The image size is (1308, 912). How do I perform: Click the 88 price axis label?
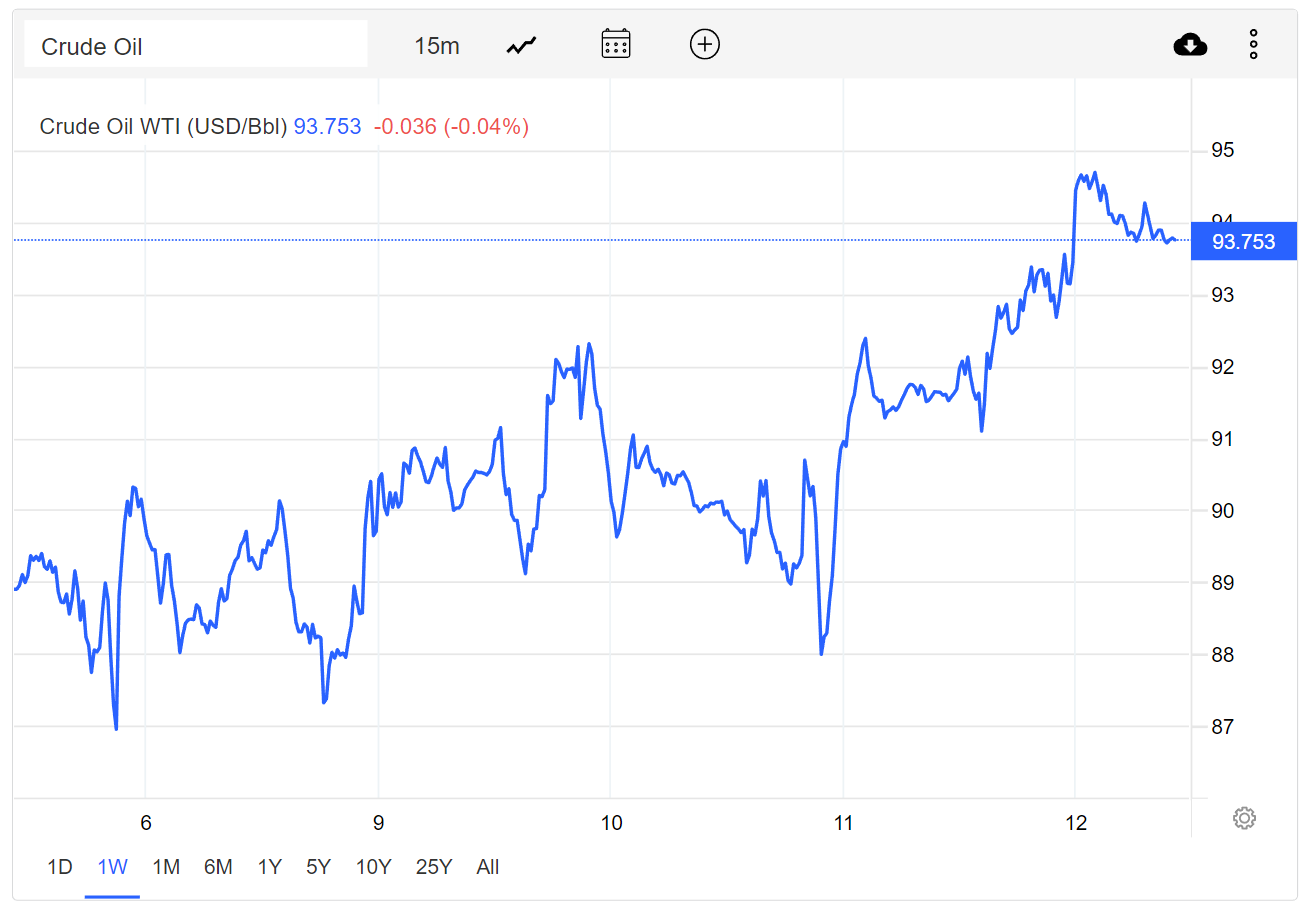[1222, 655]
